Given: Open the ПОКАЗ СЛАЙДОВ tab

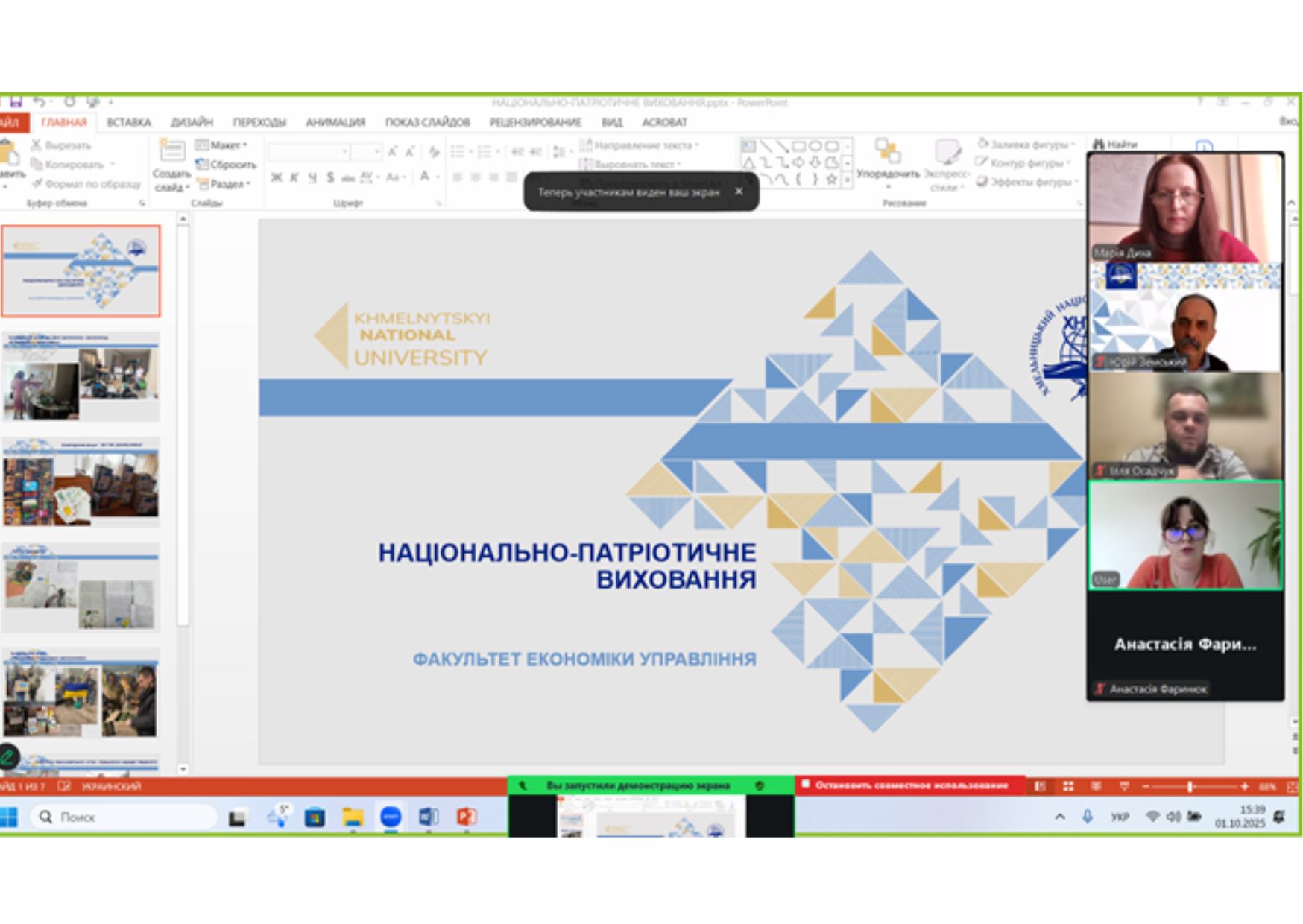Looking at the screenshot, I should click(427, 122).
